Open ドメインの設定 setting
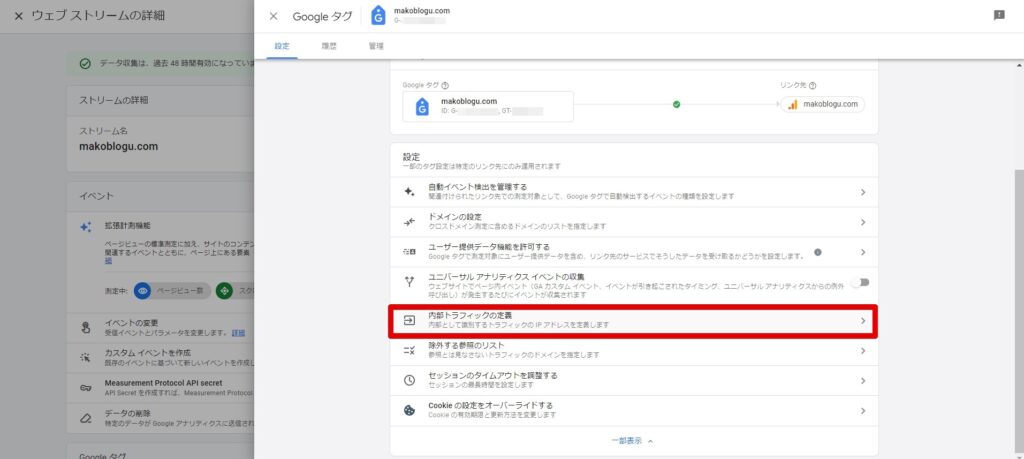This screenshot has width=1024, height=459. (x=633, y=222)
